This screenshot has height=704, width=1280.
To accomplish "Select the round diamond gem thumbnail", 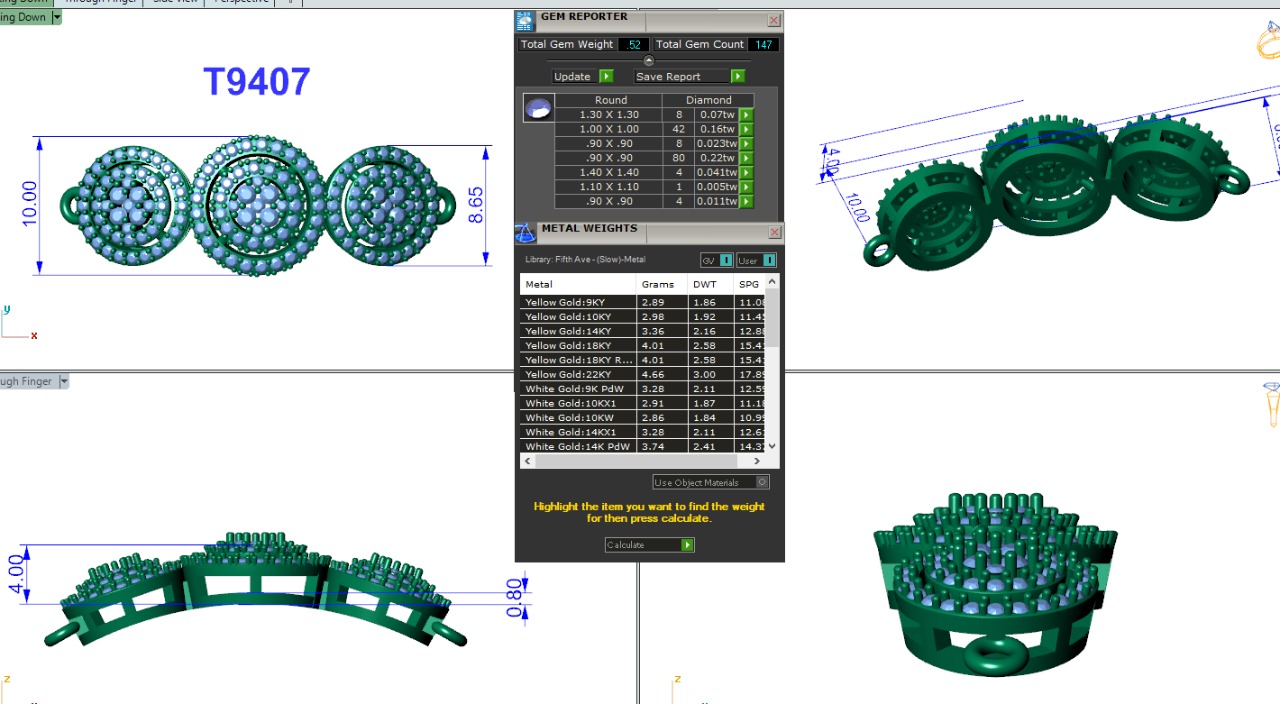I will (538, 108).
